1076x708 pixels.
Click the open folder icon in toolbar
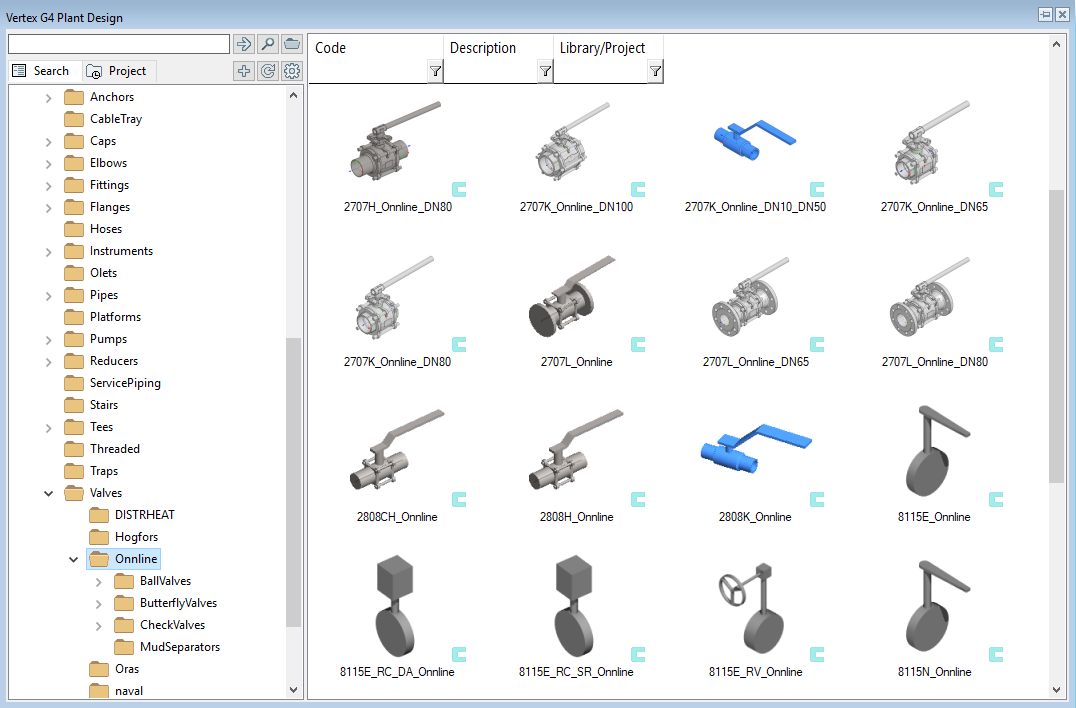(x=292, y=44)
